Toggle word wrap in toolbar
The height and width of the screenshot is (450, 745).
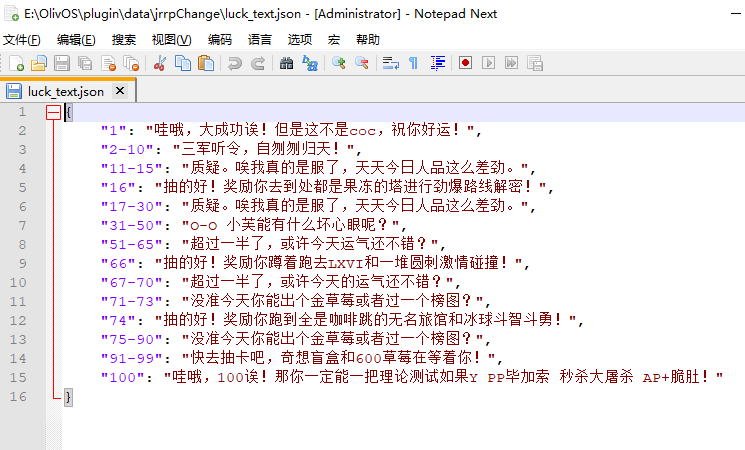click(x=391, y=63)
